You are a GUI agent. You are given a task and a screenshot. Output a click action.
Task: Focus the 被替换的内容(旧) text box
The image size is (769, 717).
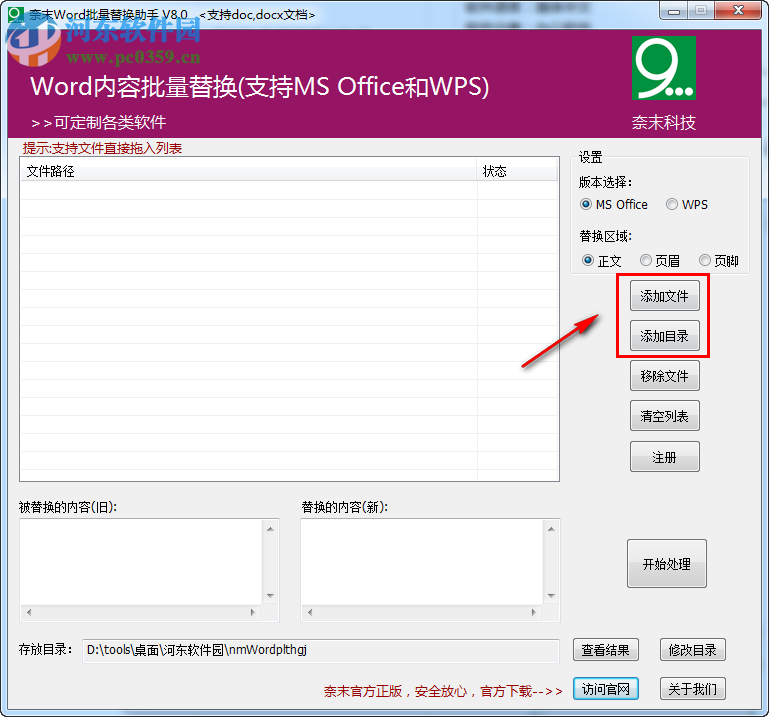click(x=142, y=562)
